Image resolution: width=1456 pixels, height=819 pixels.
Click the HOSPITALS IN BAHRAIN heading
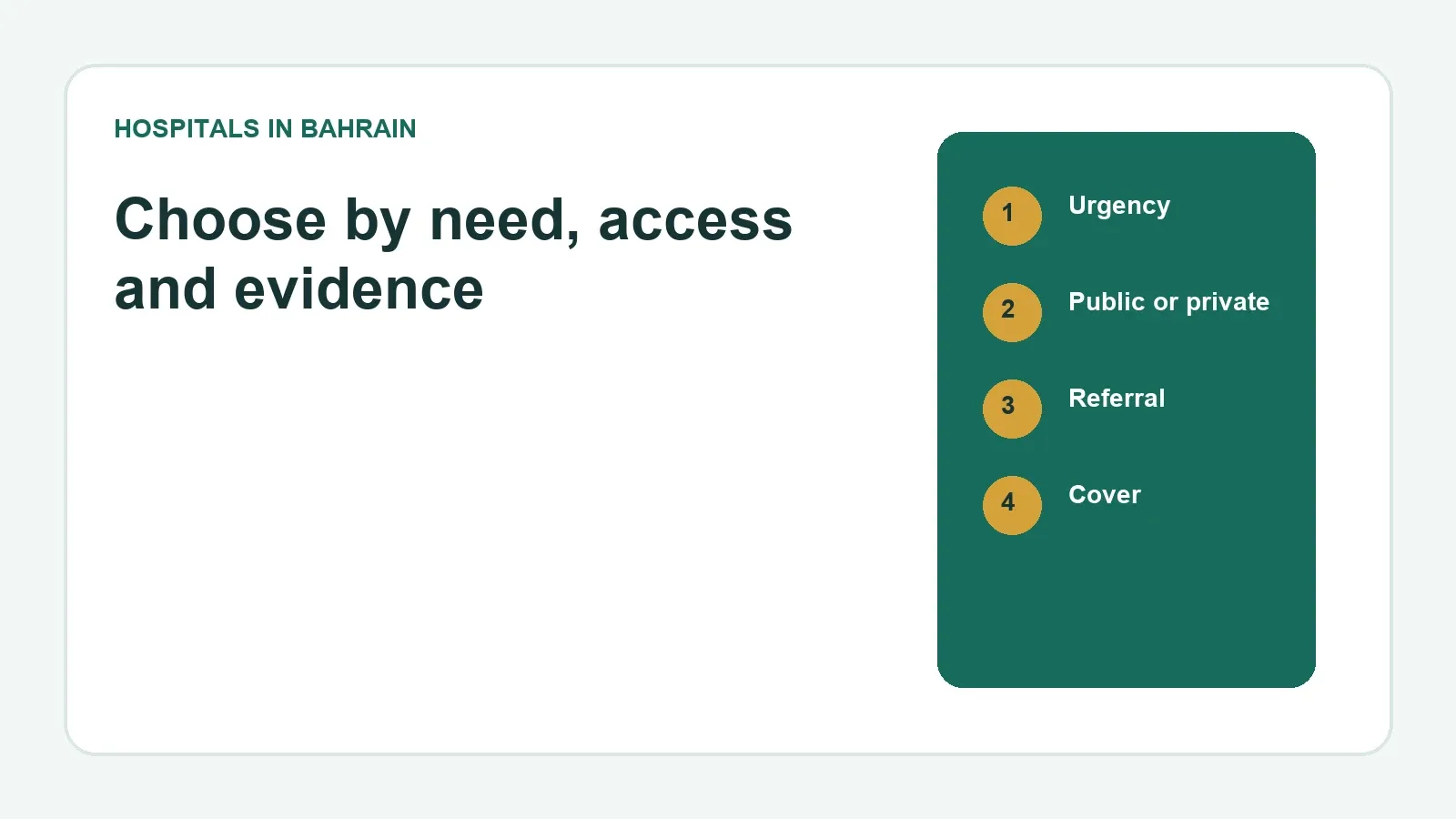click(x=265, y=129)
